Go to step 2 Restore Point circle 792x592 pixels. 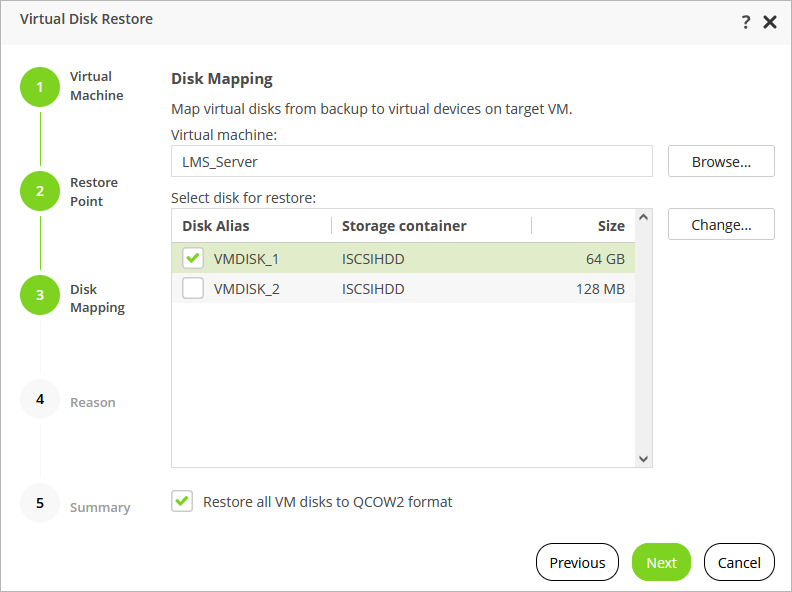(x=40, y=192)
